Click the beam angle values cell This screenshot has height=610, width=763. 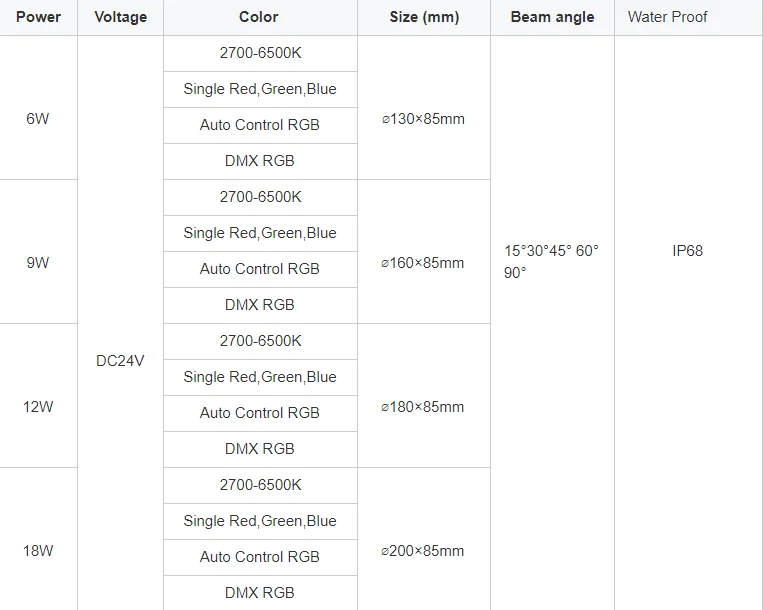(x=551, y=261)
